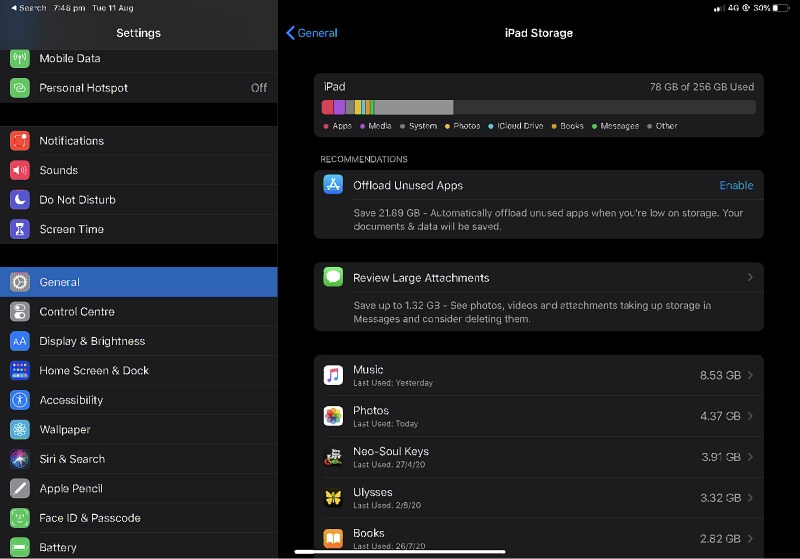The width and height of the screenshot is (800, 559).
Task: Tap the Music app note icon
Action: (x=333, y=375)
